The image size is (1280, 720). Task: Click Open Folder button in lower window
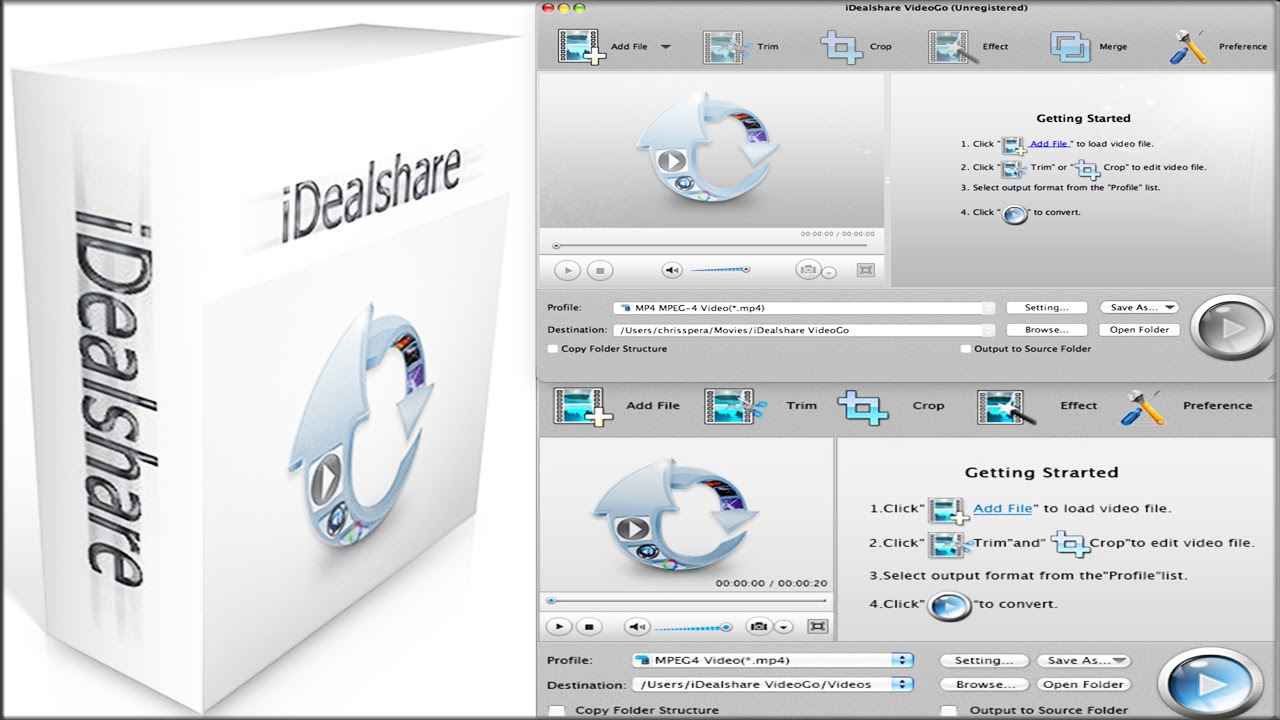coord(1083,685)
